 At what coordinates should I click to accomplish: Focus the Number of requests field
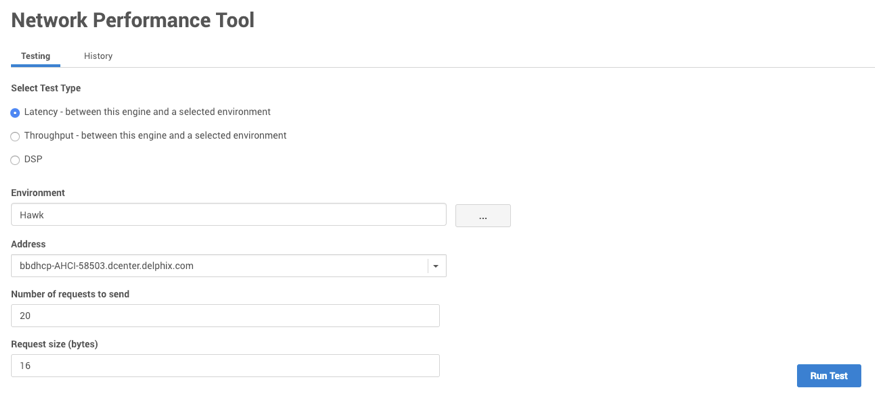point(225,316)
